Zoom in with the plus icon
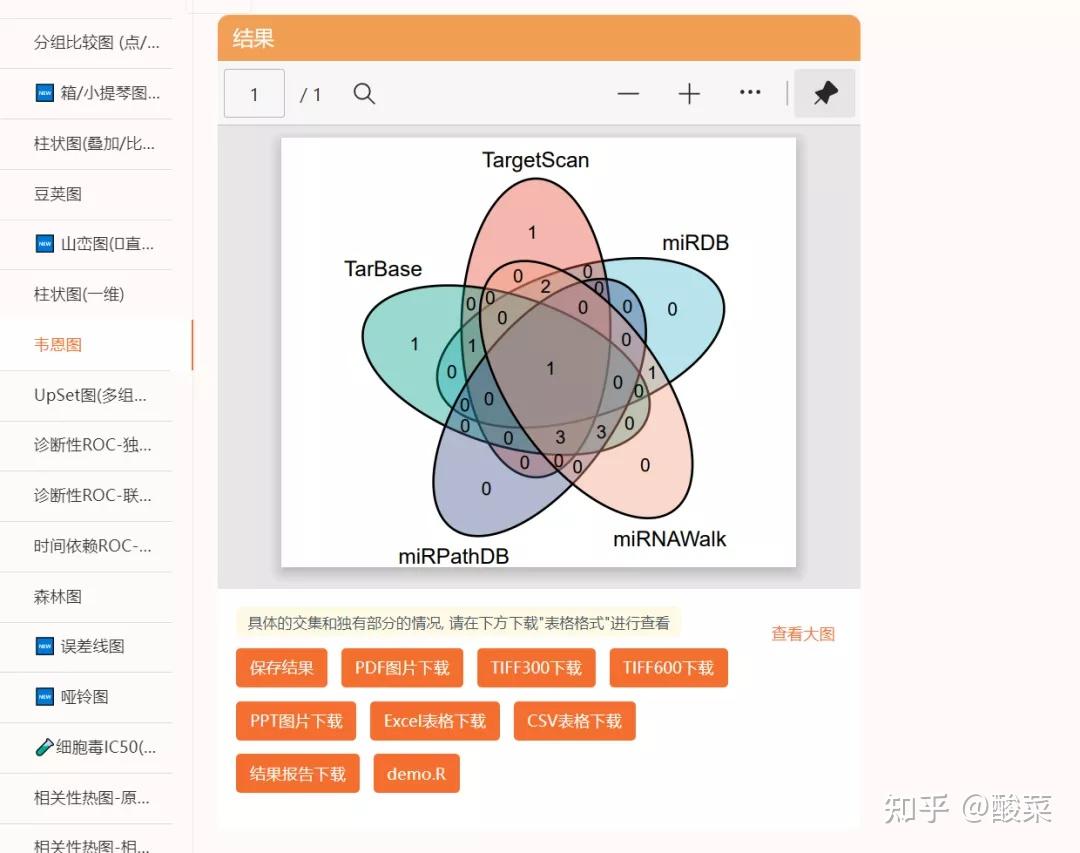 [x=689, y=93]
